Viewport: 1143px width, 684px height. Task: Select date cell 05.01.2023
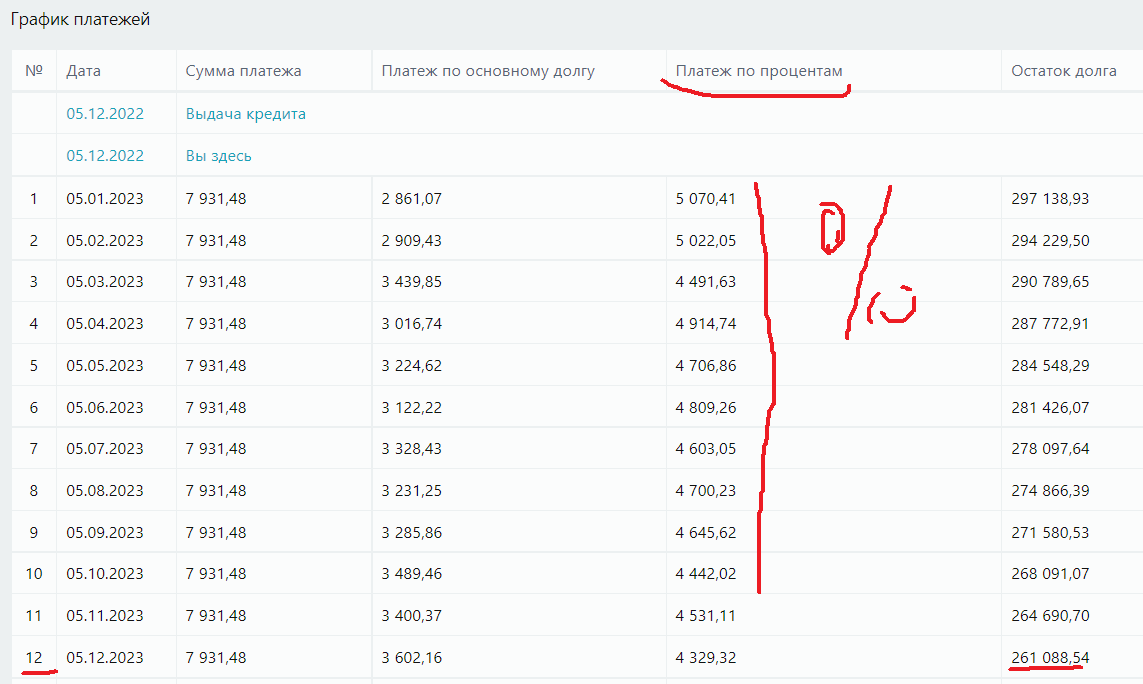(x=105, y=198)
